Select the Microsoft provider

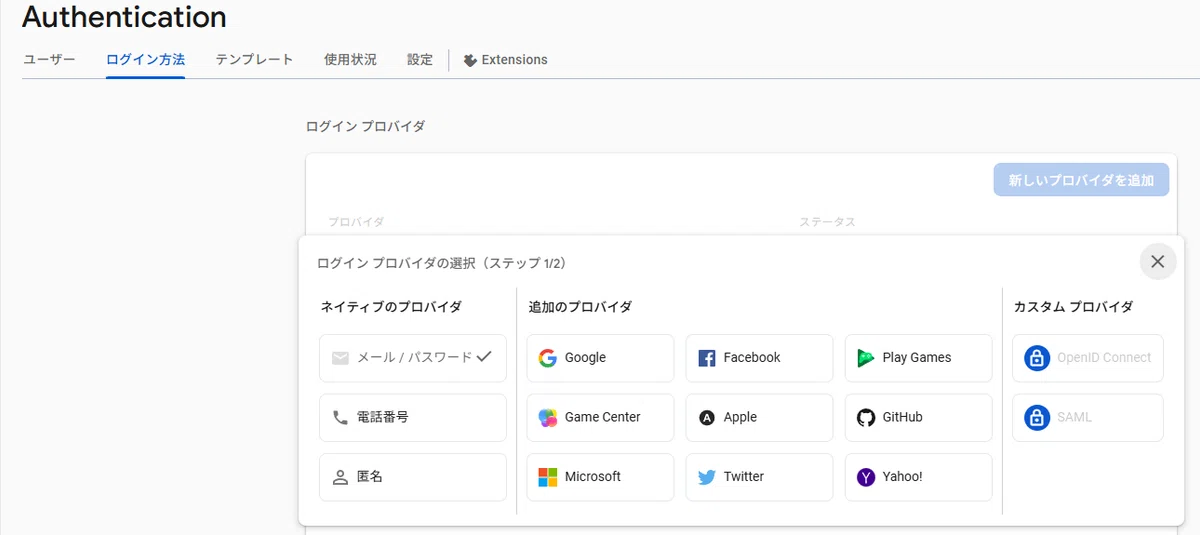click(600, 477)
